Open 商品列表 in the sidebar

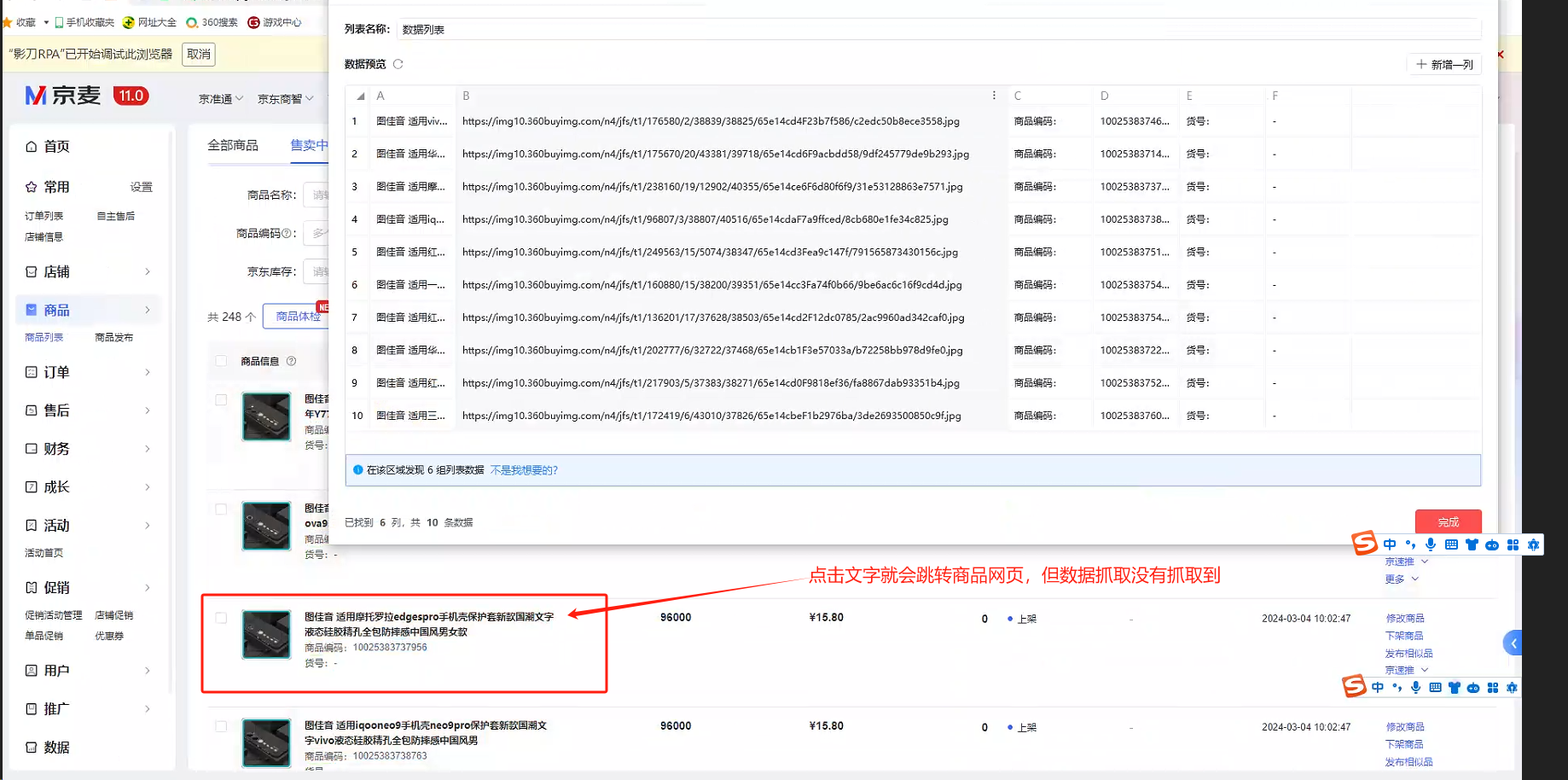pyautogui.click(x=44, y=338)
